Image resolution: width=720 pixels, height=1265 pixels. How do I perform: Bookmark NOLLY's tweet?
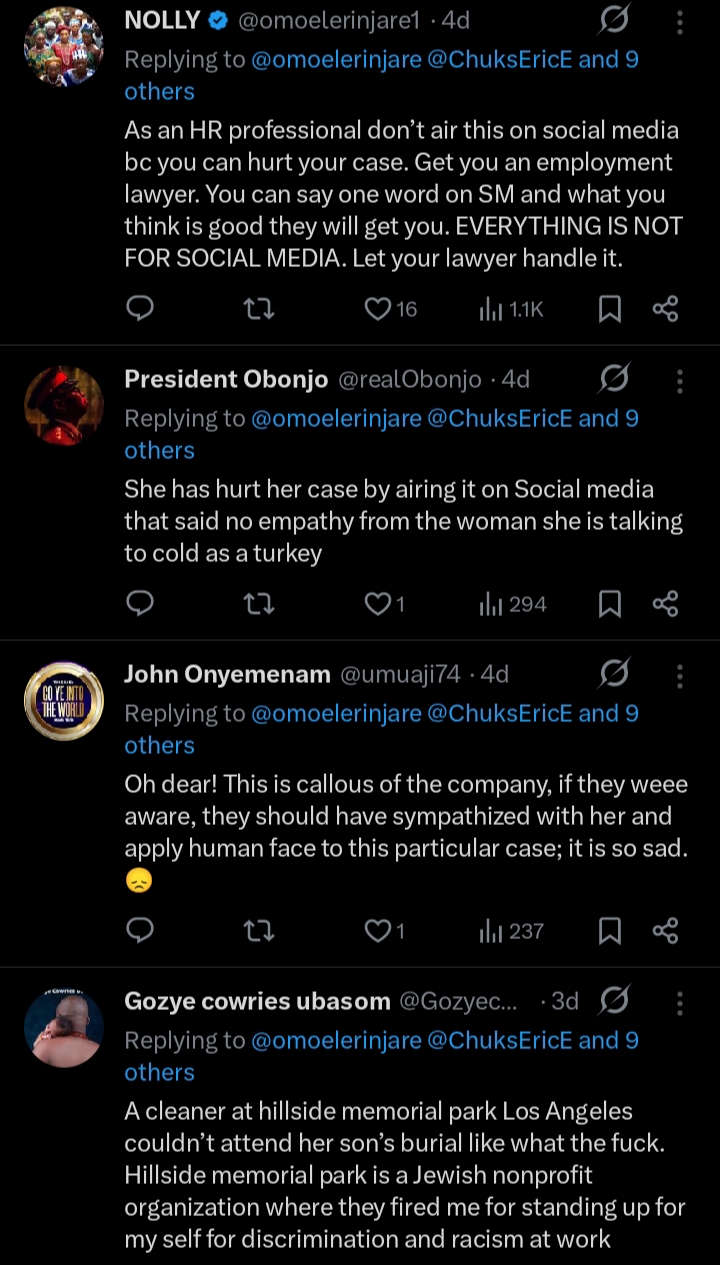pos(609,310)
